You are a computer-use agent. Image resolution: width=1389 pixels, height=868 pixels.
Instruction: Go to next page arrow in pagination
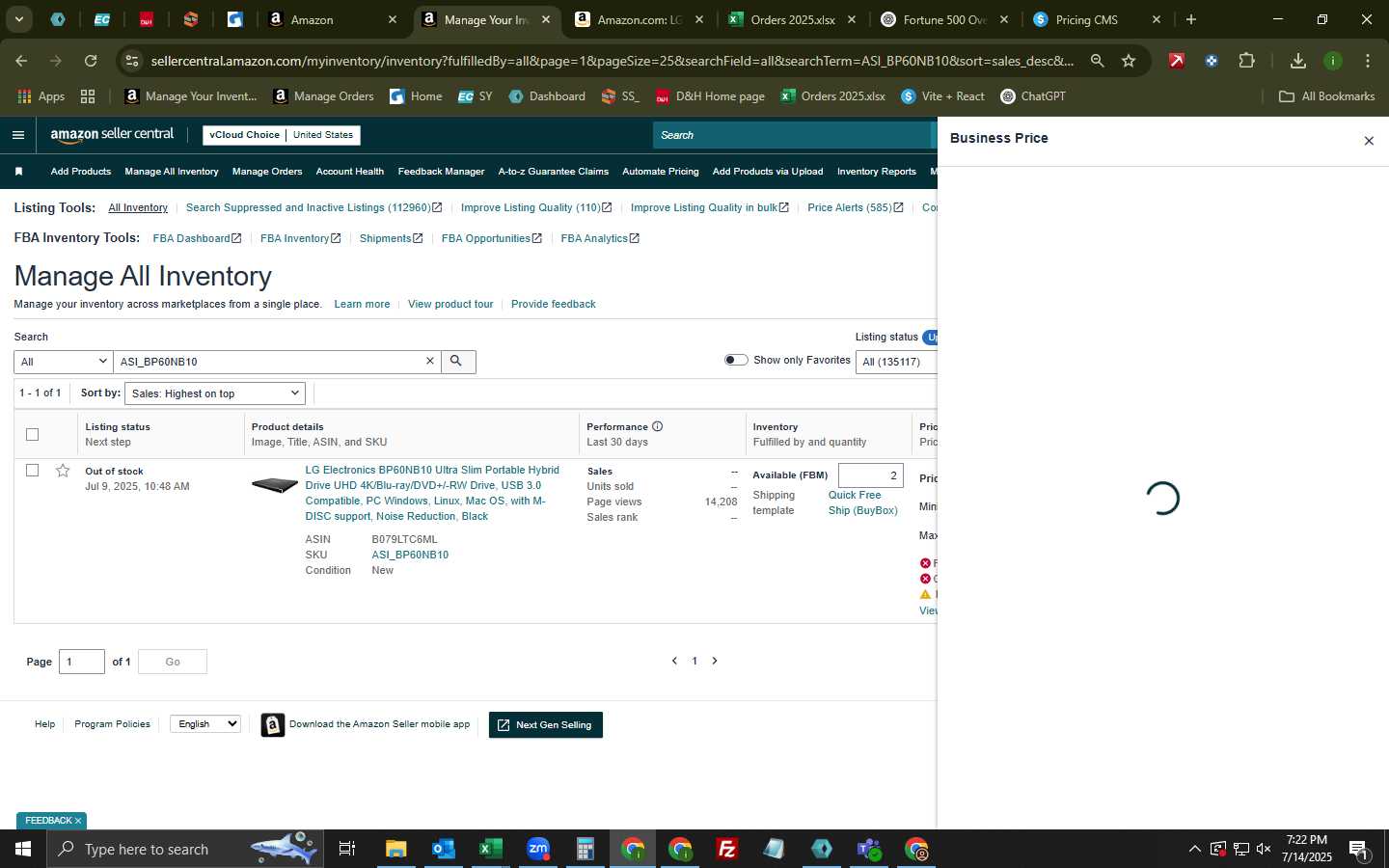715,661
